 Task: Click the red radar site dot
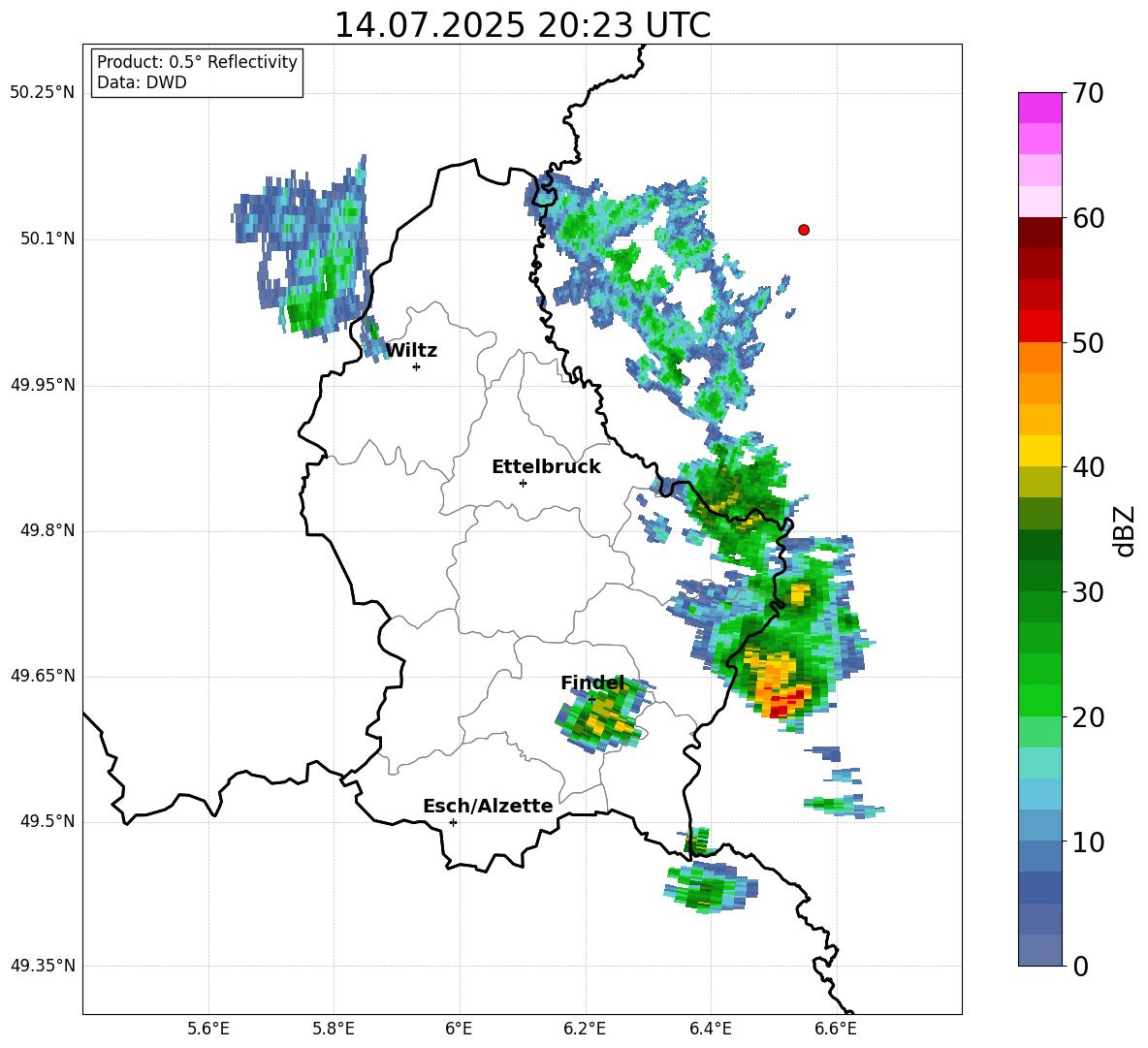[x=803, y=230]
